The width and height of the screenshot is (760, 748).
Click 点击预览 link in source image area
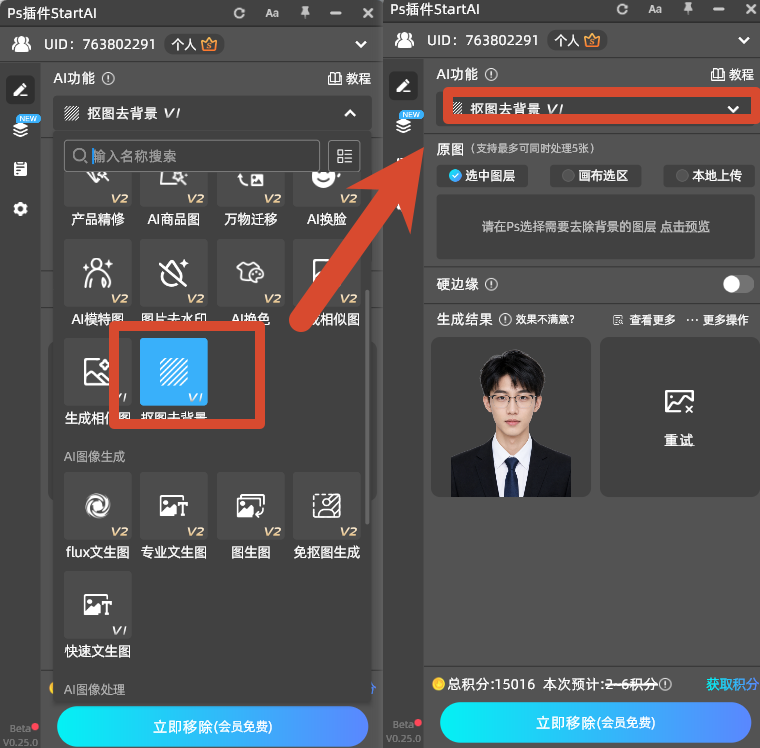click(685, 226)
